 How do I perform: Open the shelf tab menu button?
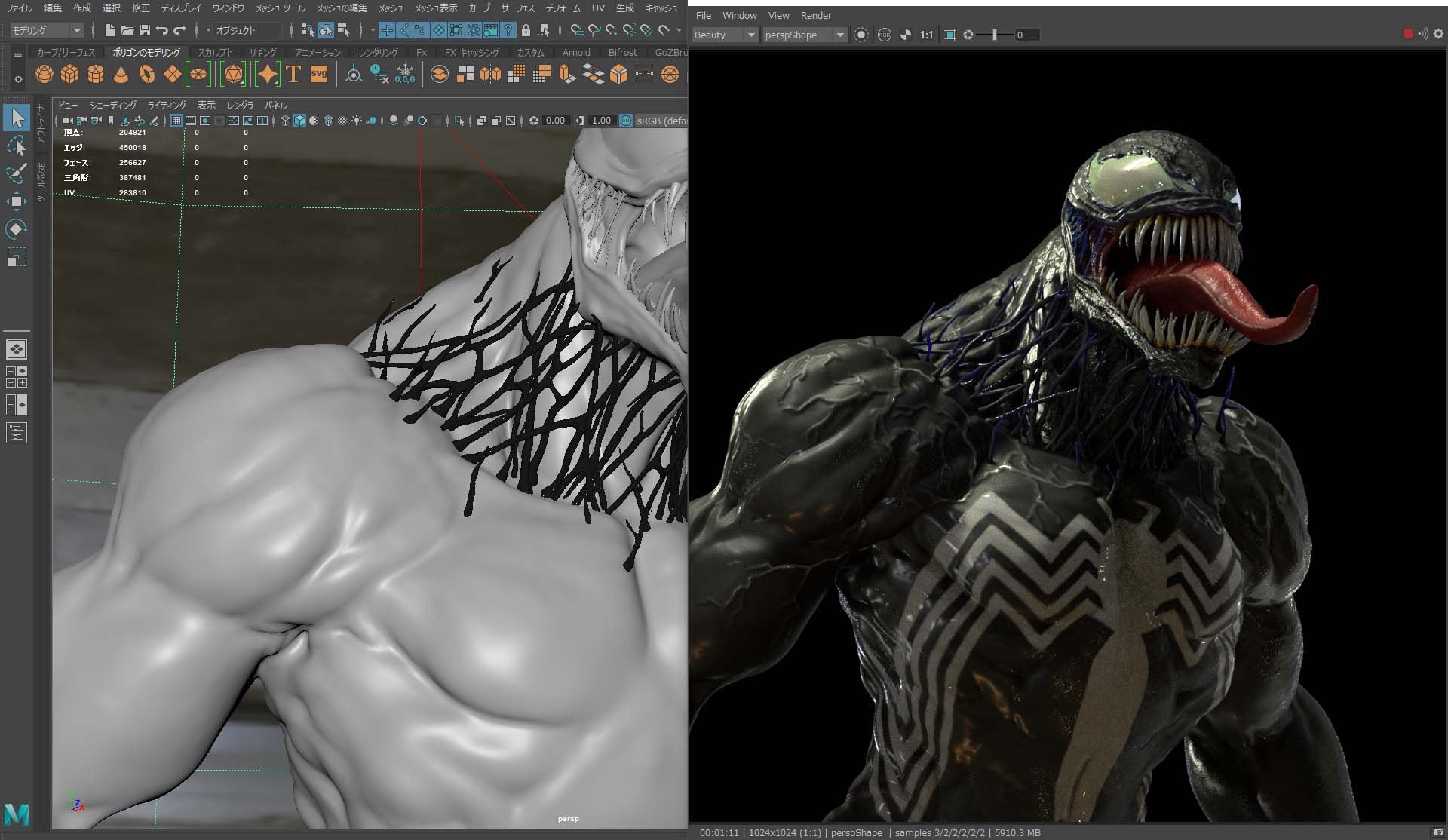[x=18, y=54]
